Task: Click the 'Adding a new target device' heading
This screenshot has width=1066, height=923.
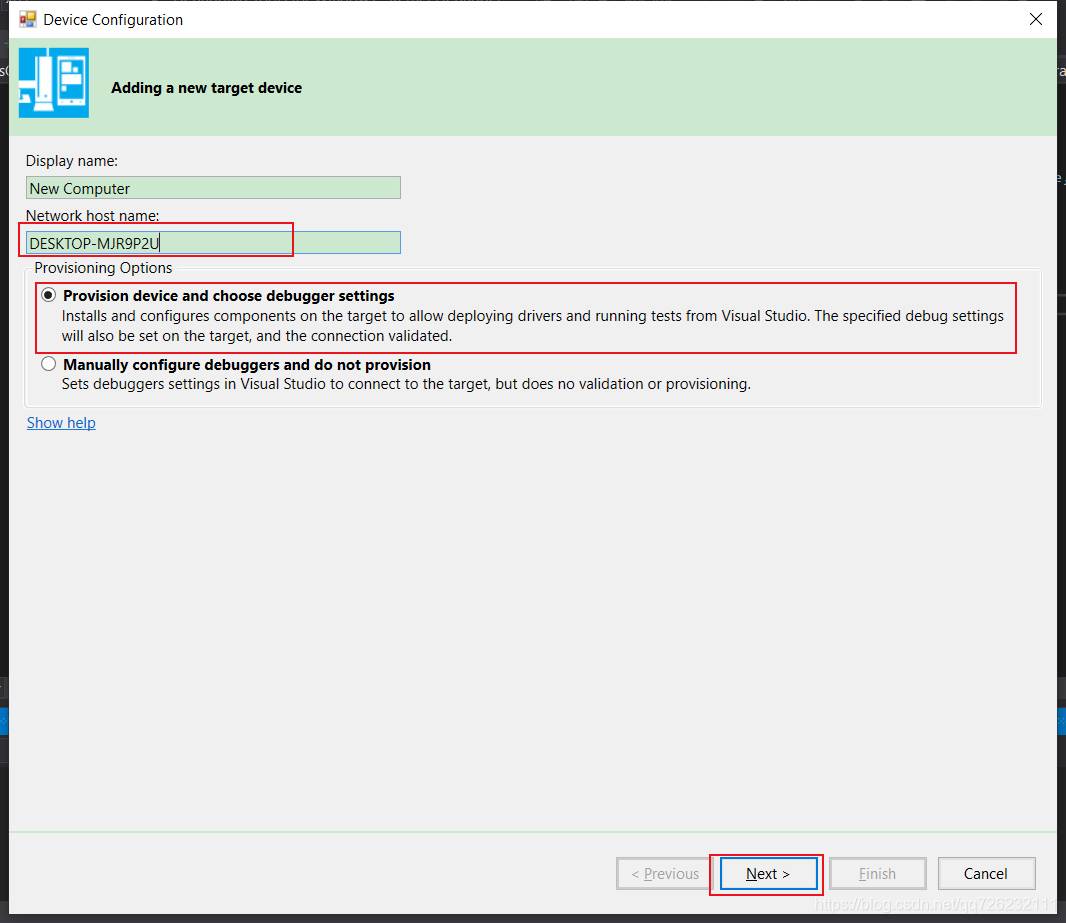Action: pyautogui.click(x=207, y=88)
